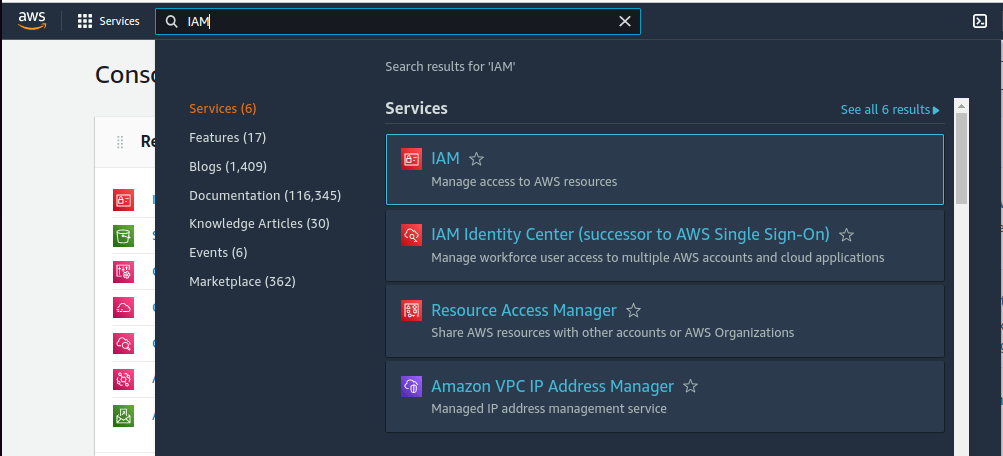1003x456 pixels.
Task: Click Services text in top navigation
Action: pyautogui.click(x=119, y=21)
